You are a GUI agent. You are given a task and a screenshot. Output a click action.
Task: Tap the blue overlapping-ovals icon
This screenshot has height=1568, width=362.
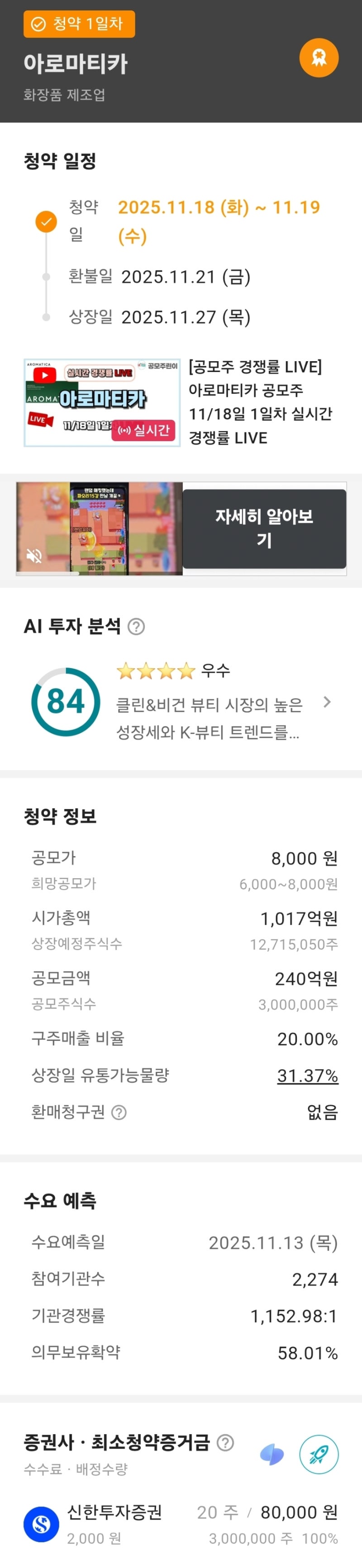click(x=272, y=1455)
